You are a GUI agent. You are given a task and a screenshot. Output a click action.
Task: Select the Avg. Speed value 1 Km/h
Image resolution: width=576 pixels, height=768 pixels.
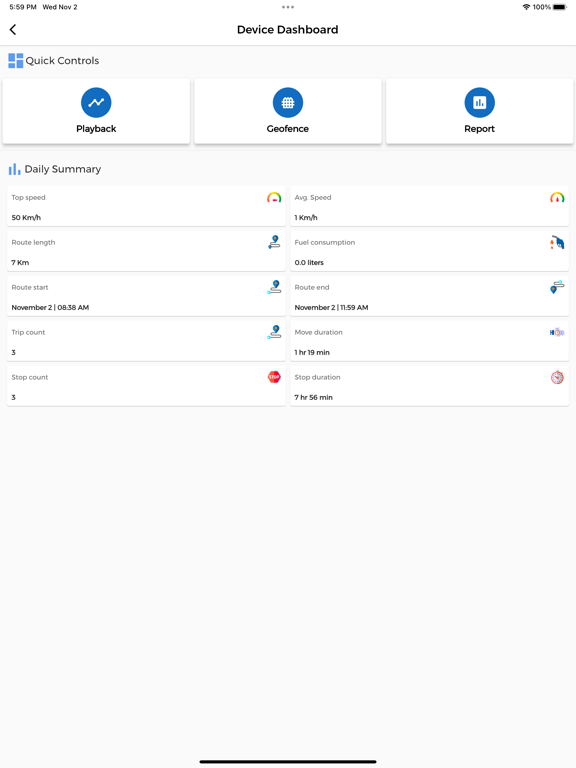click(x=306, y=217)
